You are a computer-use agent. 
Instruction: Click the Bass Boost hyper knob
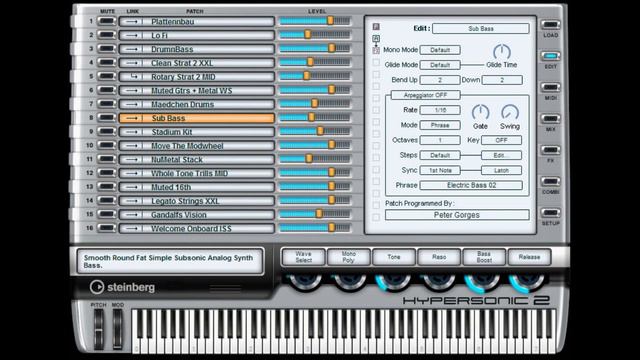pyautogui.click(x=484, y=281)
